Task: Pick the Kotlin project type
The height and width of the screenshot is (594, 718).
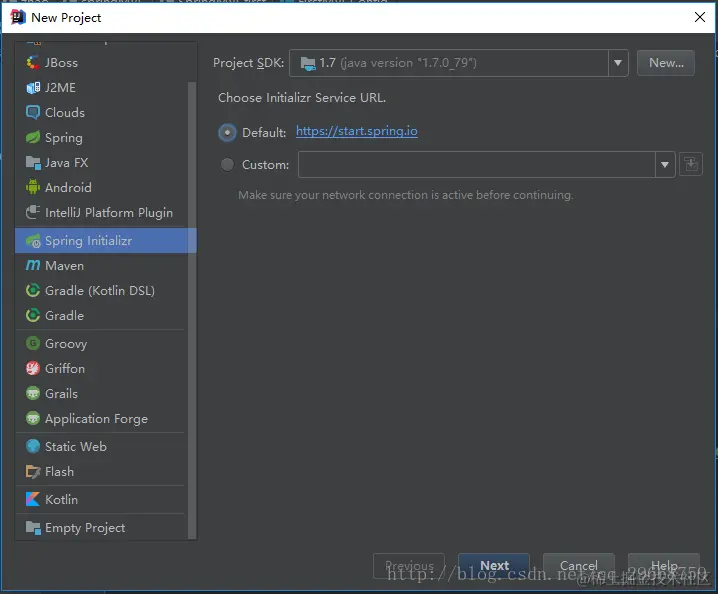Action: pyautogui.click(x=102, y=499)
